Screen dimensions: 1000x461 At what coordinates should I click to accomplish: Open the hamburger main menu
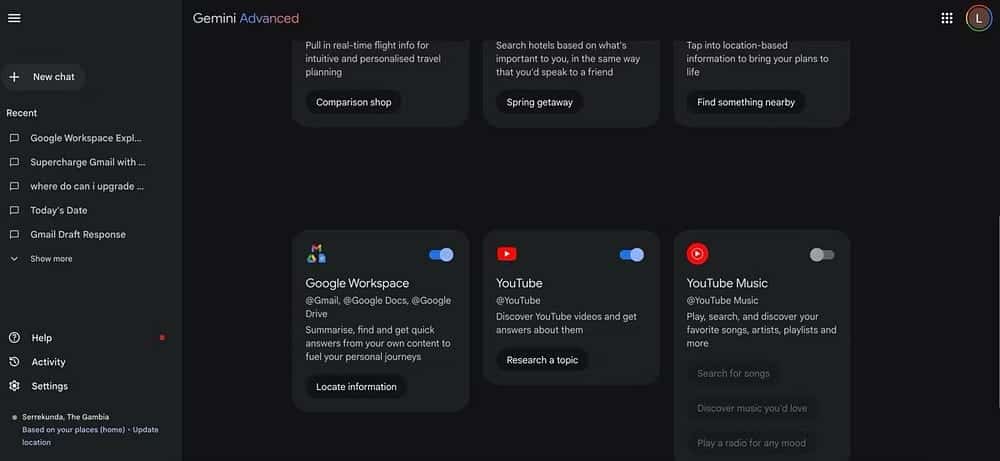click(x=14, y=18)
